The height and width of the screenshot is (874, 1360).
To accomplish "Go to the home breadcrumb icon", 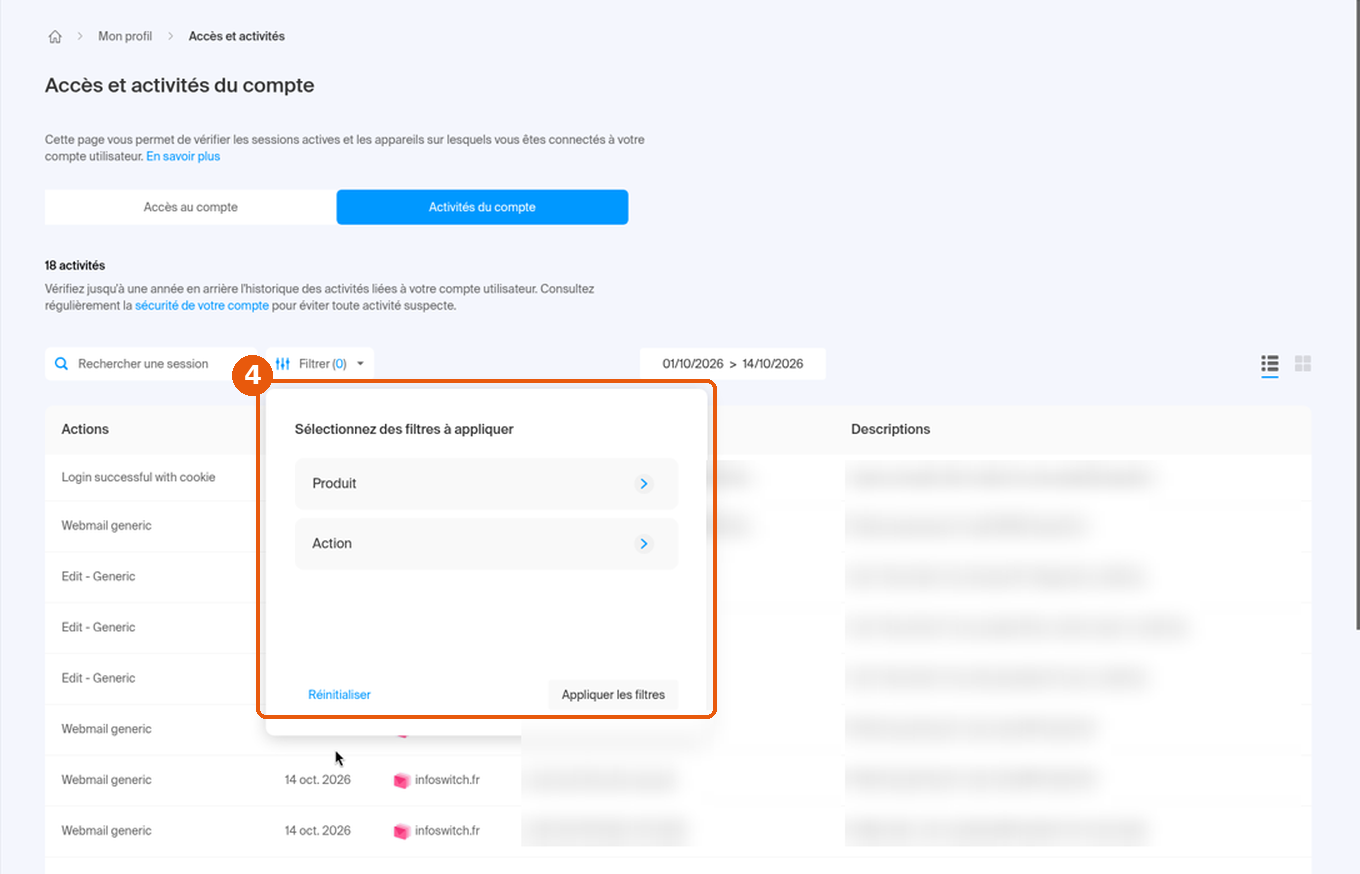I will pos(55,37).
